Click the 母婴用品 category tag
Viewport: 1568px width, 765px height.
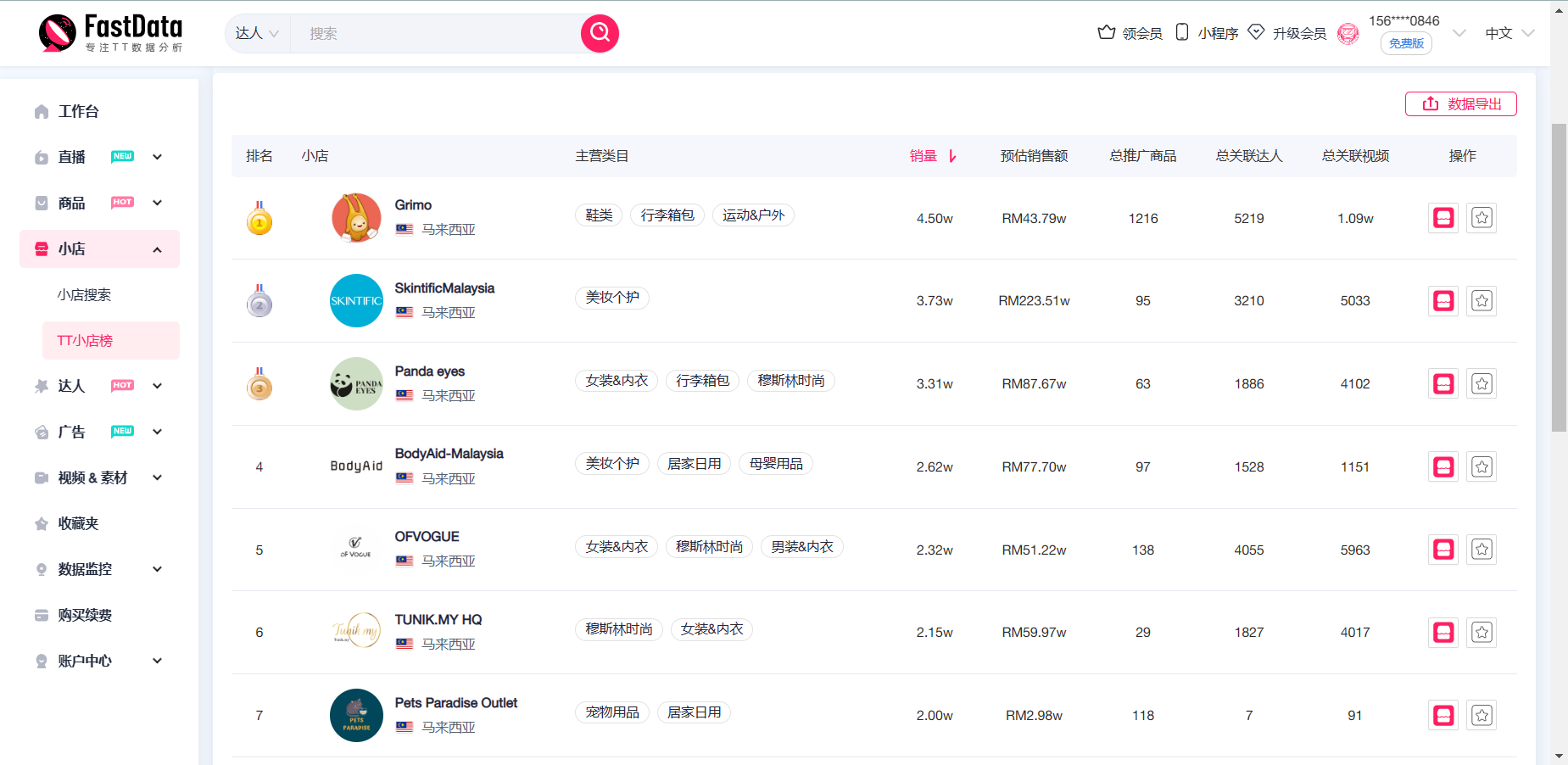click(x=776, y=464)
